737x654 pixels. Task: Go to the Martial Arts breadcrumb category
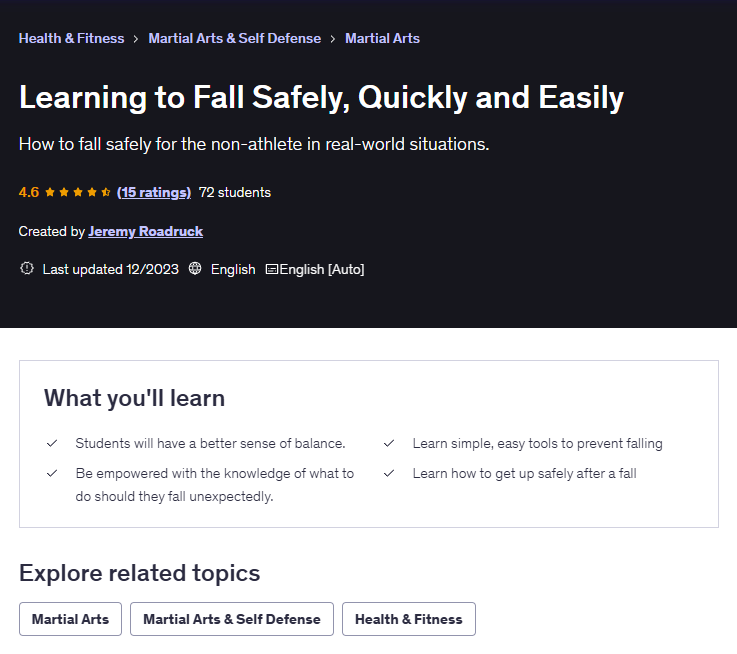pyautogui.click(x=382, y=38)
